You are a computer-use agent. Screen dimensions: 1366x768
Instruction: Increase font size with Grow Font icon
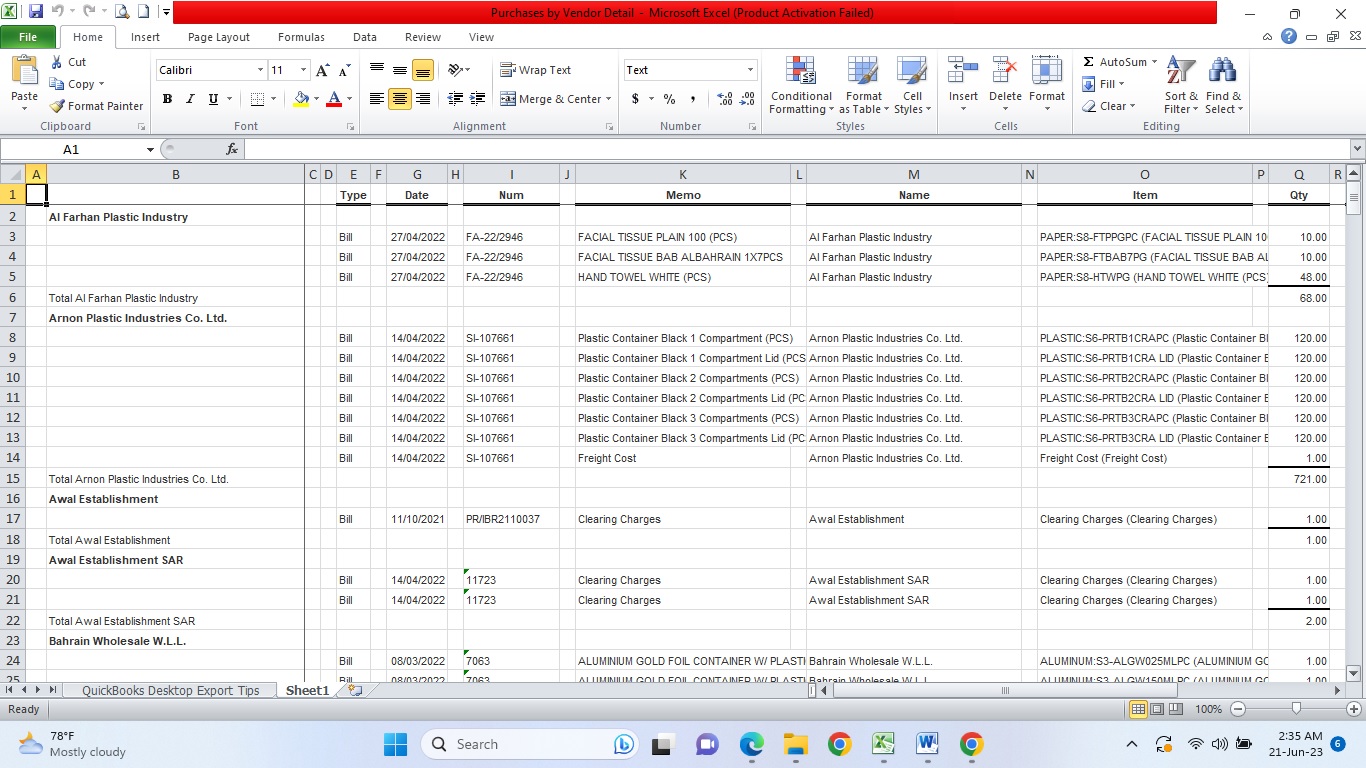tap(322, 70)
